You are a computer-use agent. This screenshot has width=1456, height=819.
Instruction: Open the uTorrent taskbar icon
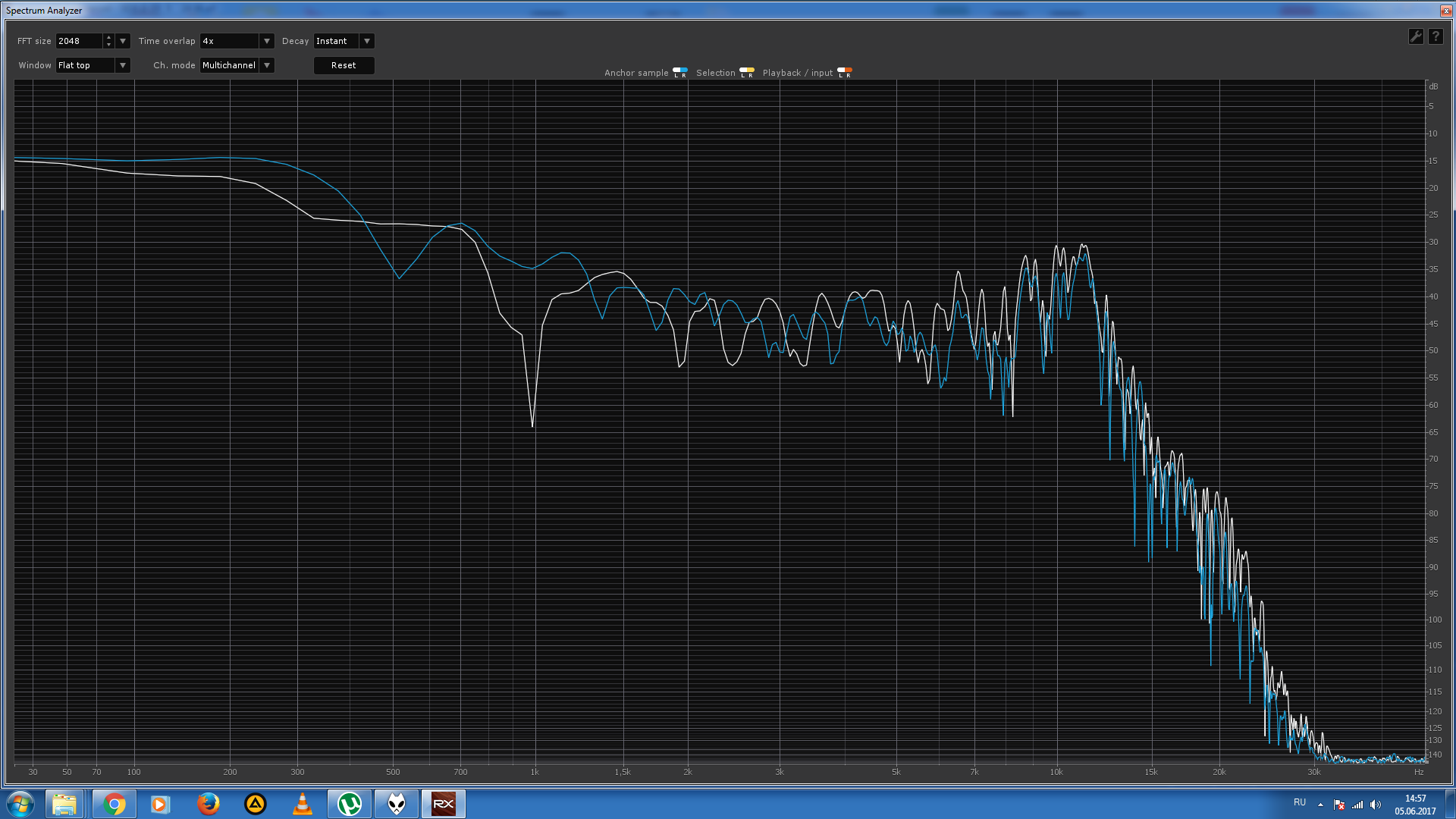(350, 804)
